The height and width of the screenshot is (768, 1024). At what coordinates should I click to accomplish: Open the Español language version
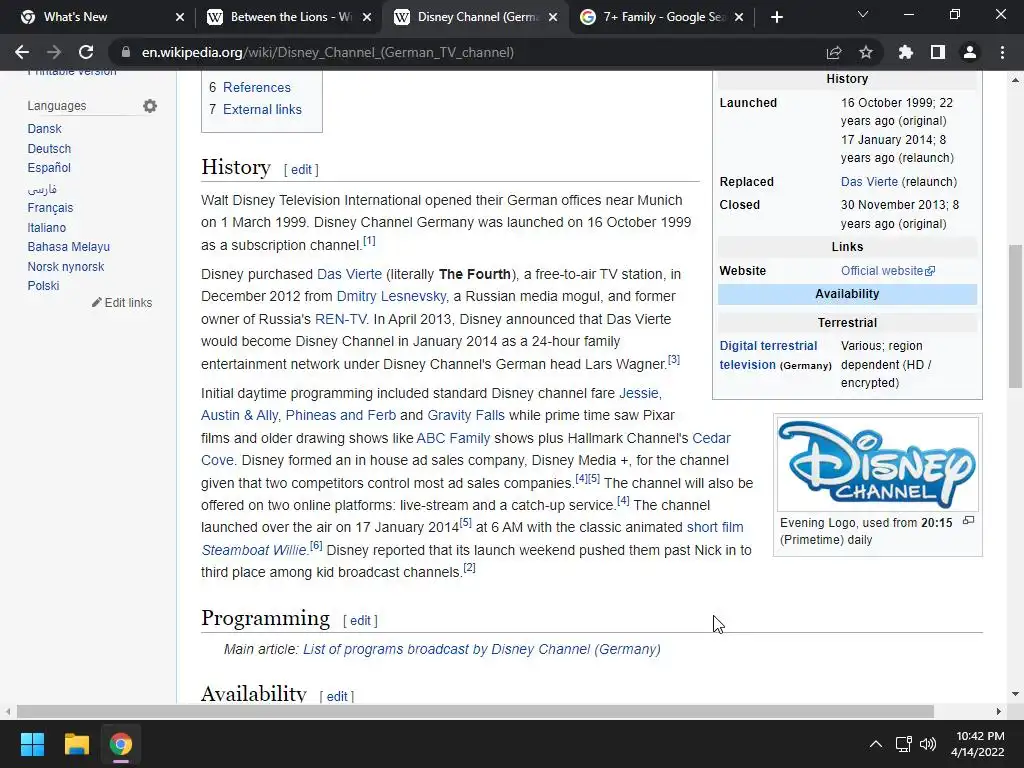click(49, 168)
